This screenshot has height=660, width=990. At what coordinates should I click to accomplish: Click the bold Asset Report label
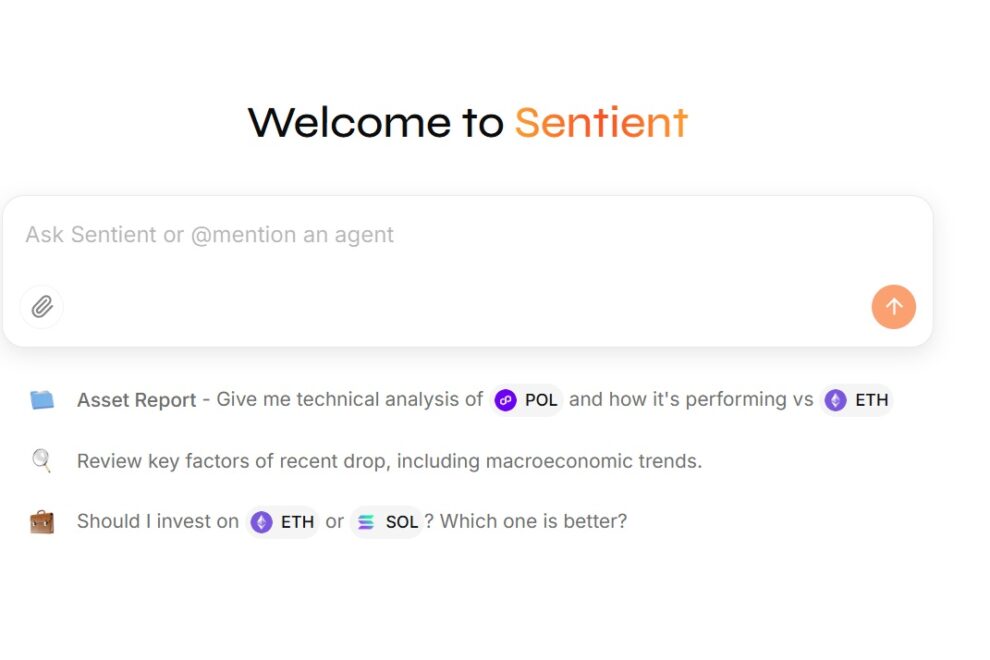pyautogui.click(x=136, y=399)
